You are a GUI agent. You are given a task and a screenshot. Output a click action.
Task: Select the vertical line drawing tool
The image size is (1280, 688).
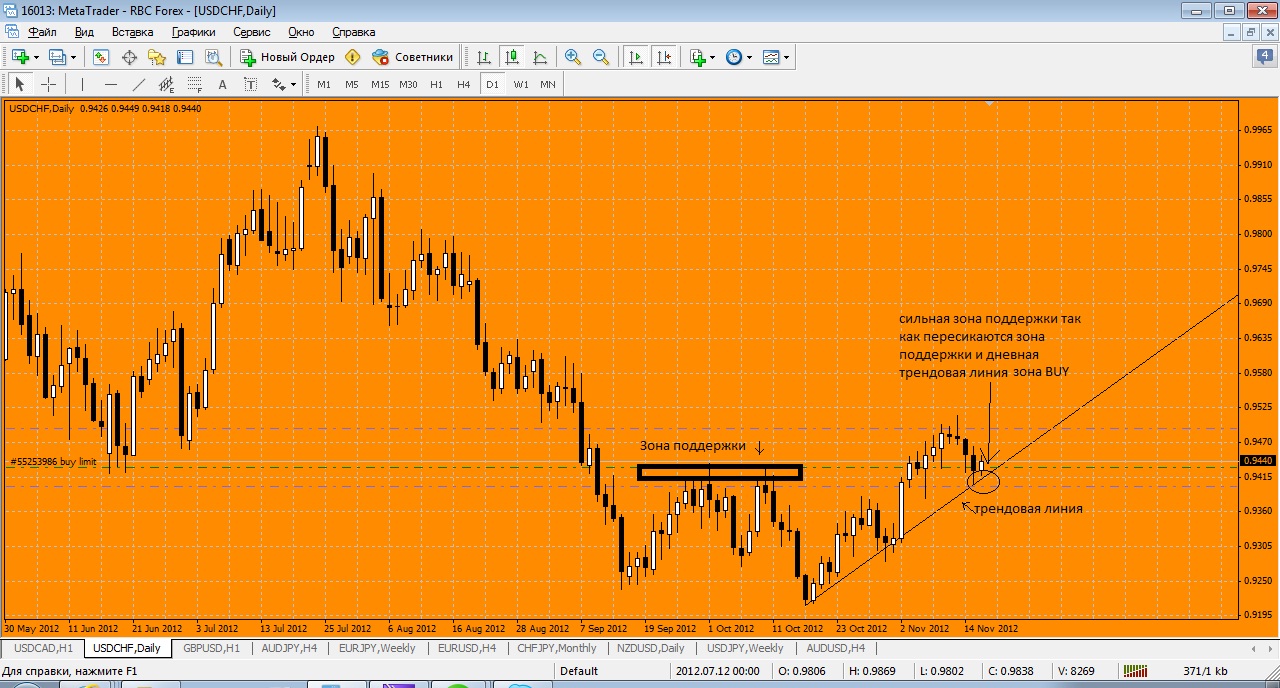coord(82,85)
